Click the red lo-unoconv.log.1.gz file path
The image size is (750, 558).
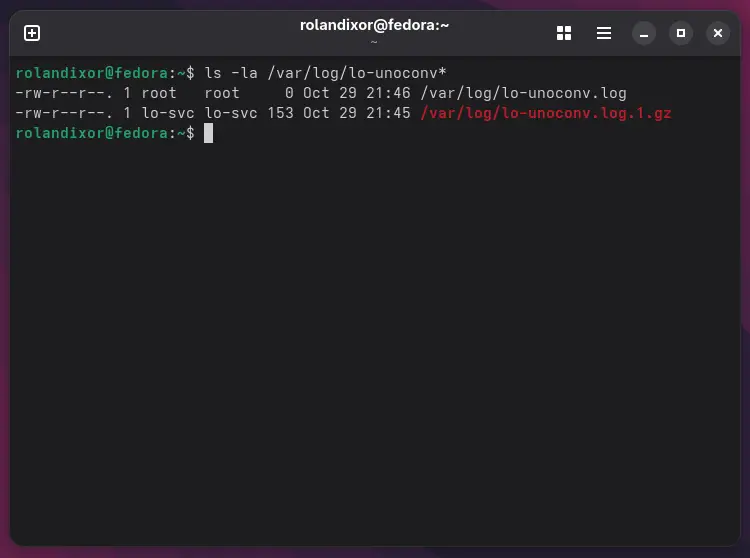[x=545, y=113]
